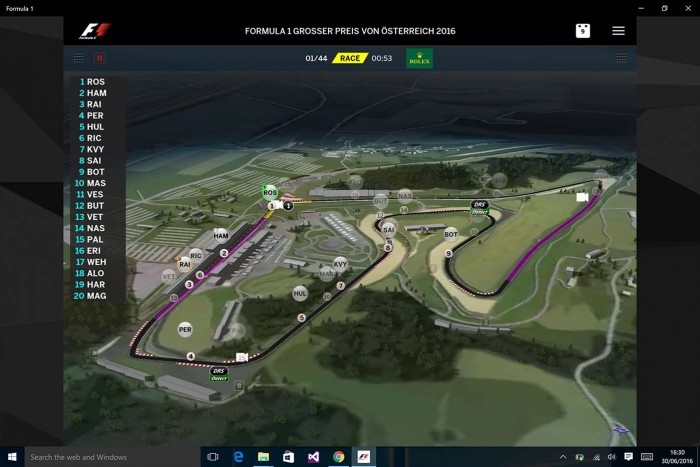Pause the live timing playback
Image resolution: width=700 pixels, height=467 pixels.
pyautogui.click(x=100, y=58)
